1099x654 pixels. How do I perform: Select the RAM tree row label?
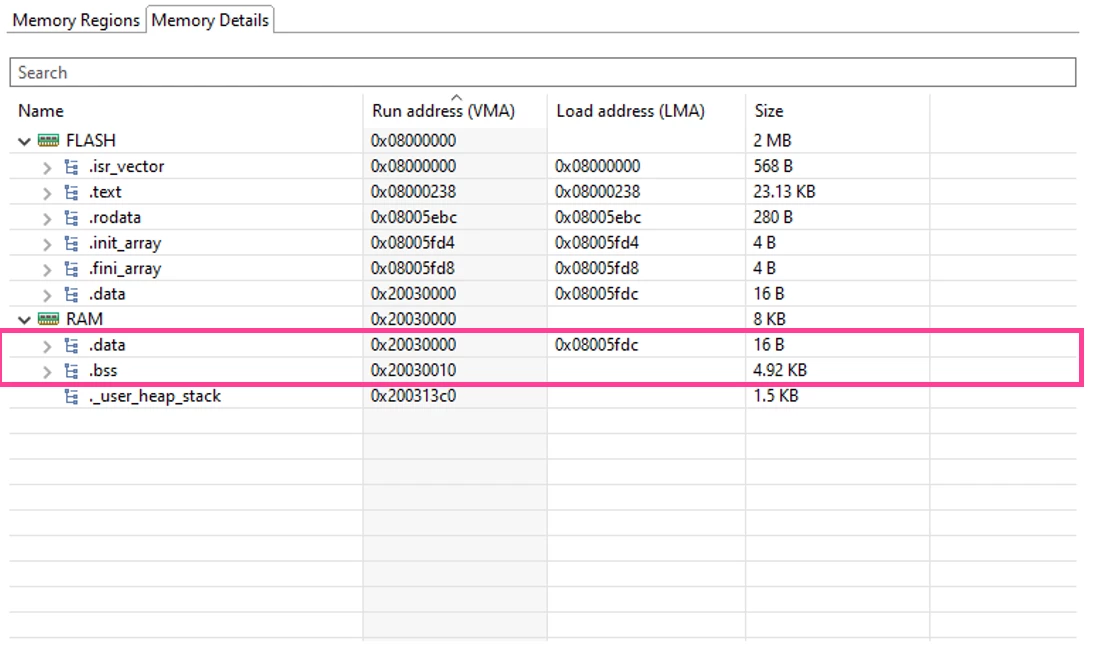coord(84,319)
